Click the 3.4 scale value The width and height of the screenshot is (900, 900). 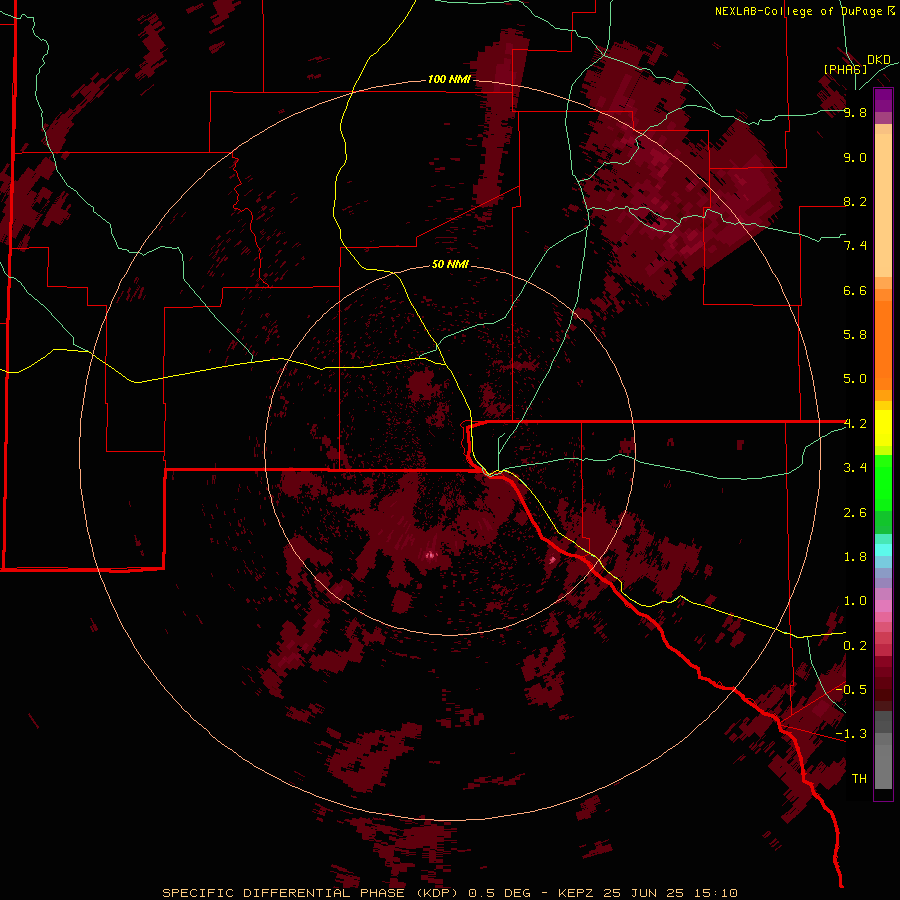[855, 468]
